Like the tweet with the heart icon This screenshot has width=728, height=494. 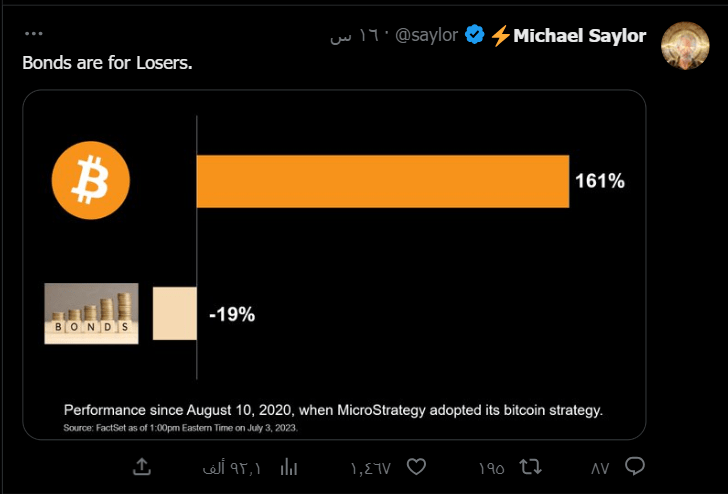click(416, 467)
